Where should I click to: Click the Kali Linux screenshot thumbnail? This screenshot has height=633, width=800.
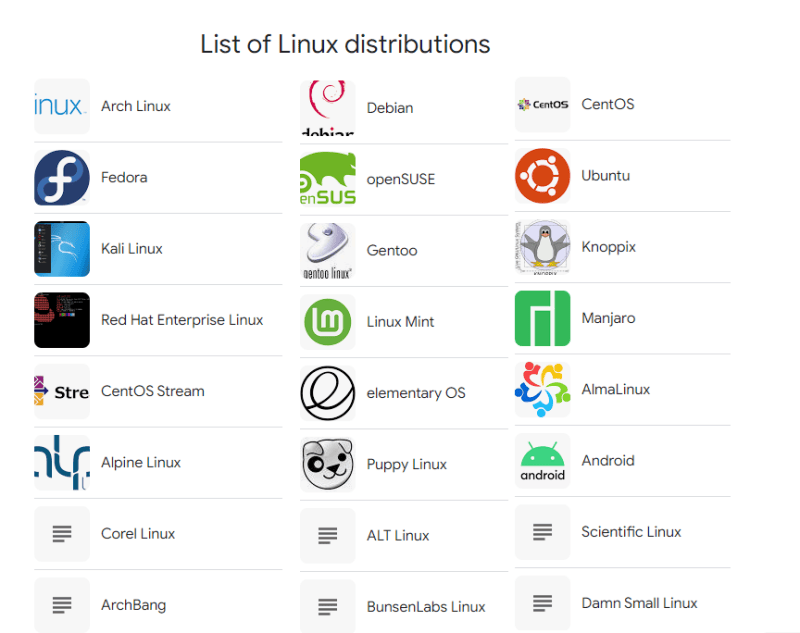pos(62,249)
